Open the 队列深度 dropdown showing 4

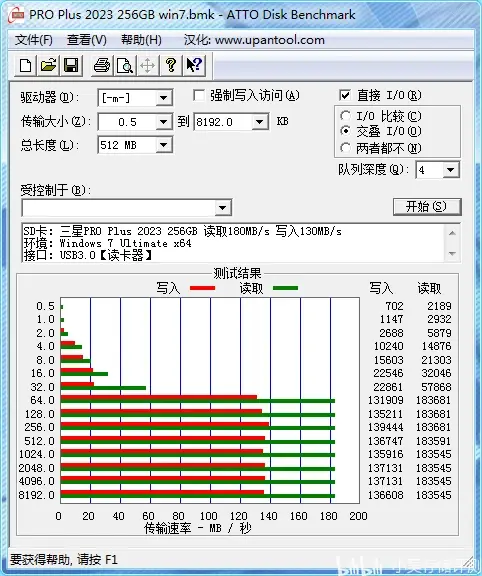(451, 170)
